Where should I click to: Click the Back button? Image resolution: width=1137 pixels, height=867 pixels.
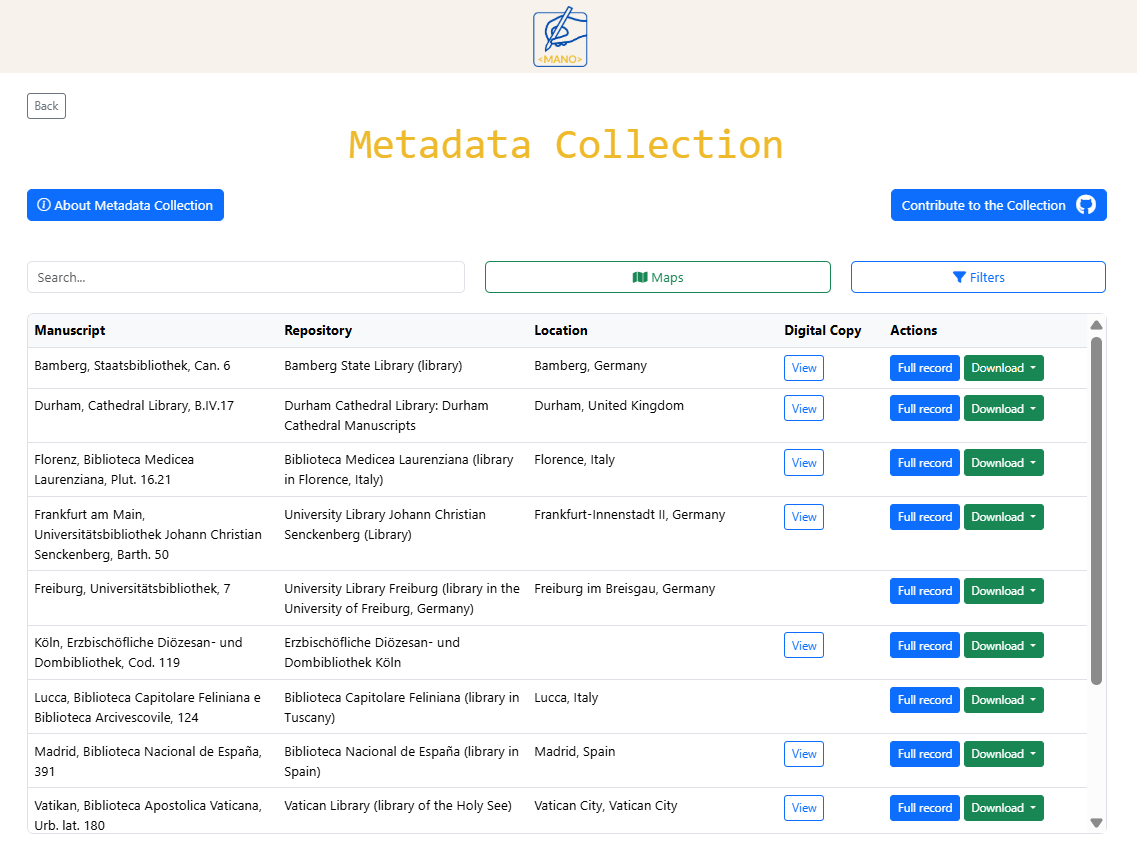(46, 105)
